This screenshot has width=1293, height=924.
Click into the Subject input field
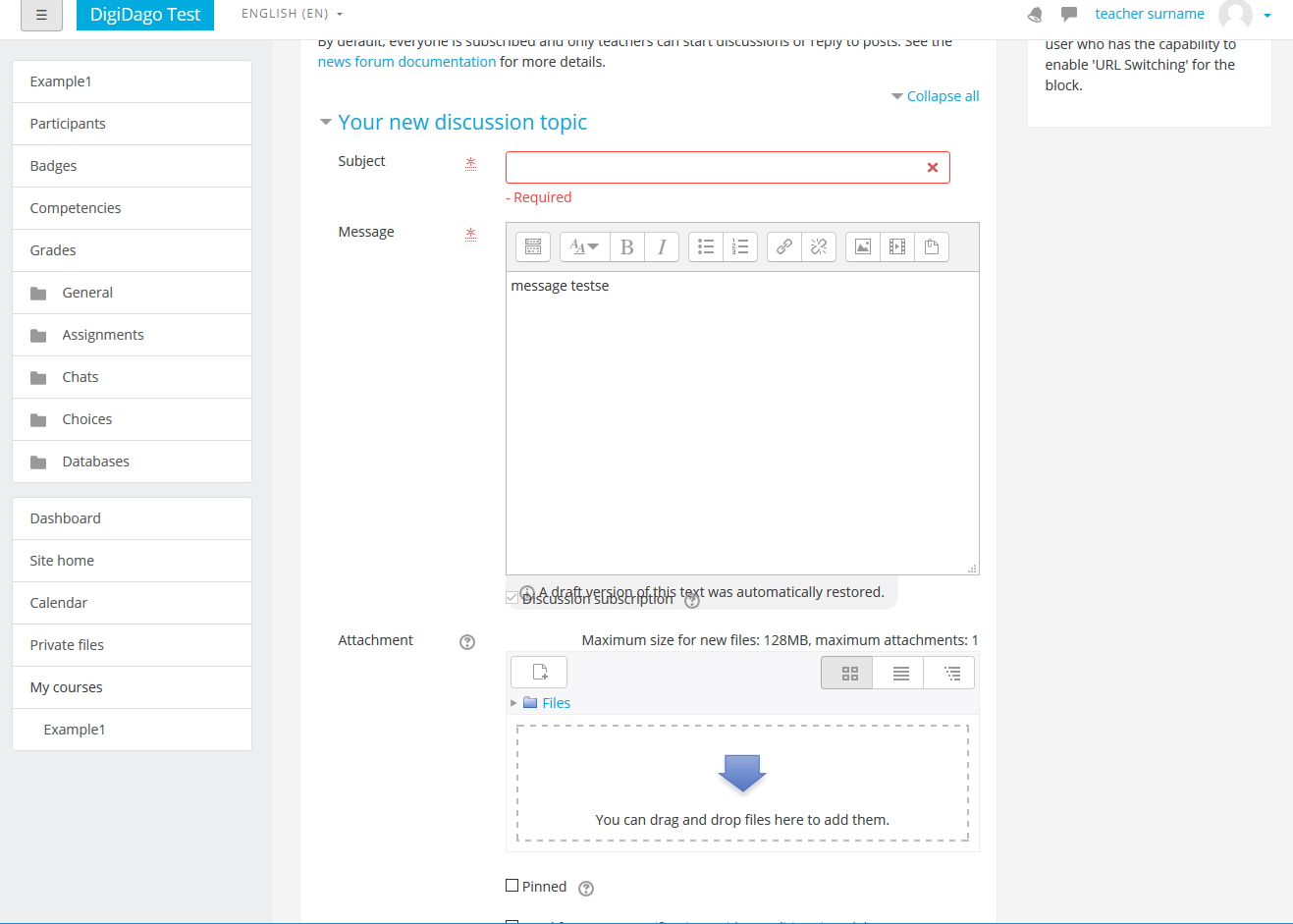click(x=727, y=168)
